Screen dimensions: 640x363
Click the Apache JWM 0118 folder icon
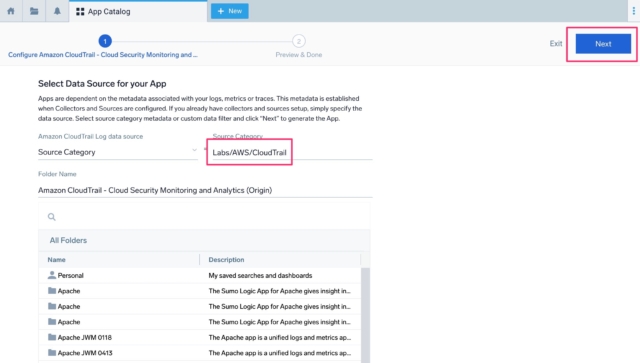[52, 337]
